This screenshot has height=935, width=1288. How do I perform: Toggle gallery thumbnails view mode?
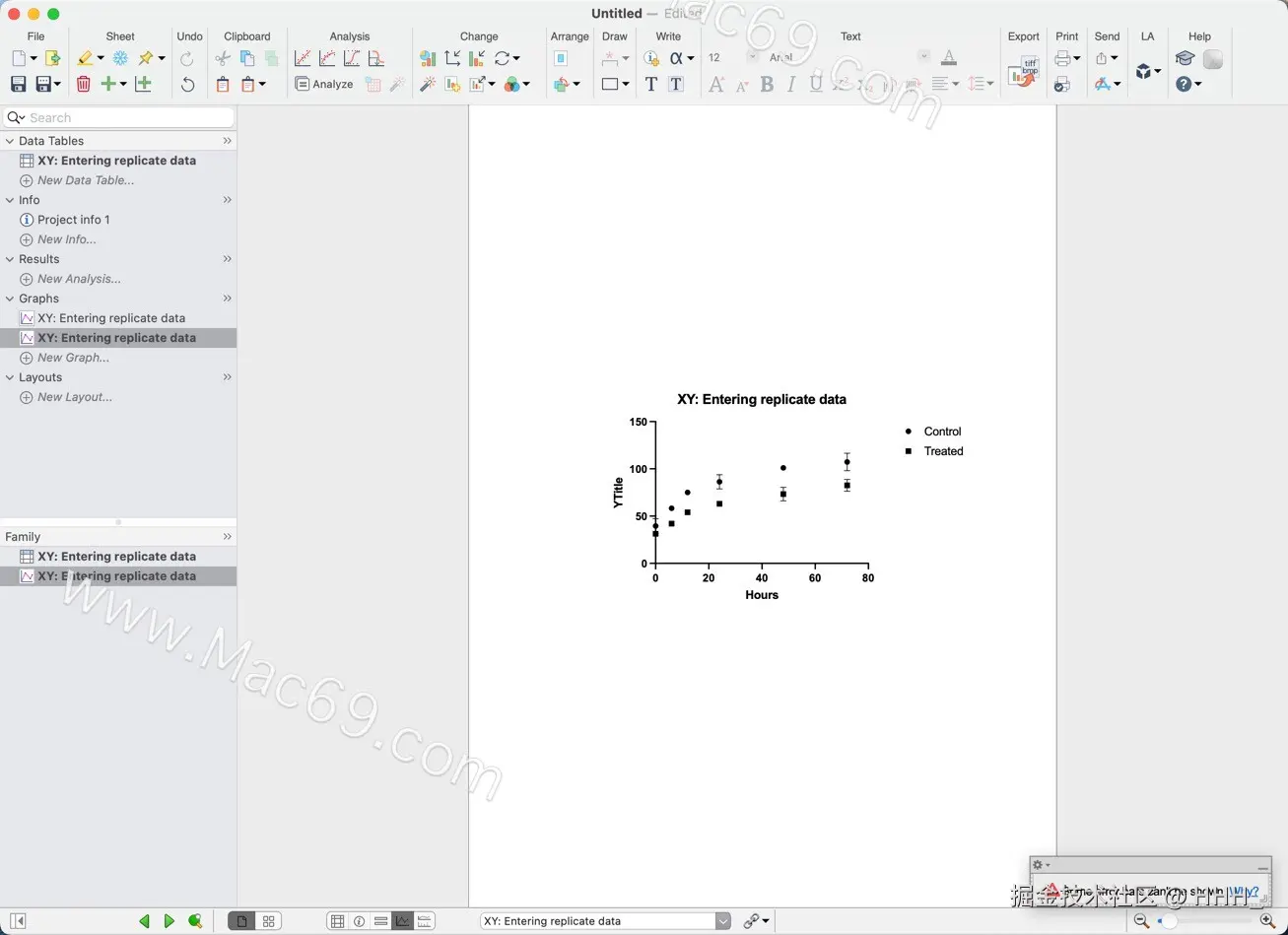(x=268, y=921)
